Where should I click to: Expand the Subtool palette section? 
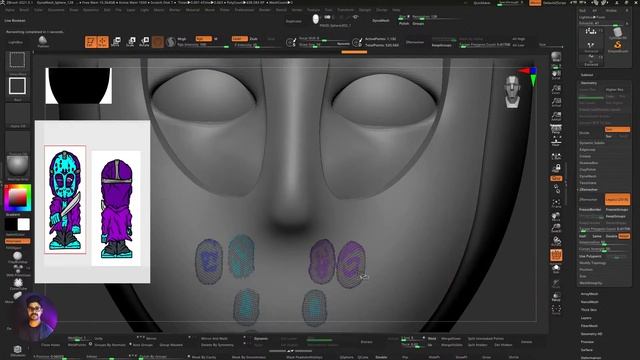pyautogui.click(x=587, y=75)
